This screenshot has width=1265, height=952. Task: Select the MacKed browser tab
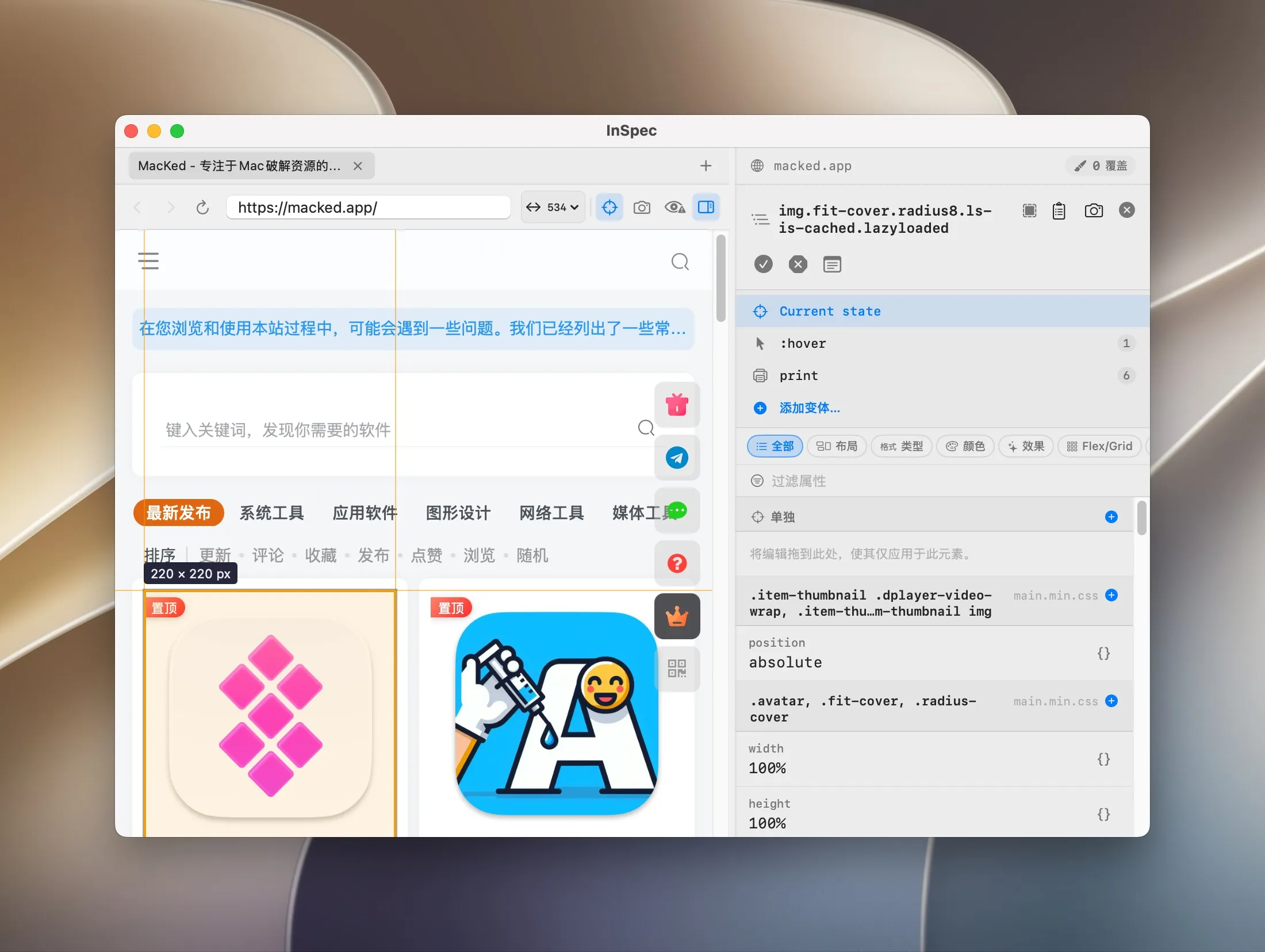252,166
